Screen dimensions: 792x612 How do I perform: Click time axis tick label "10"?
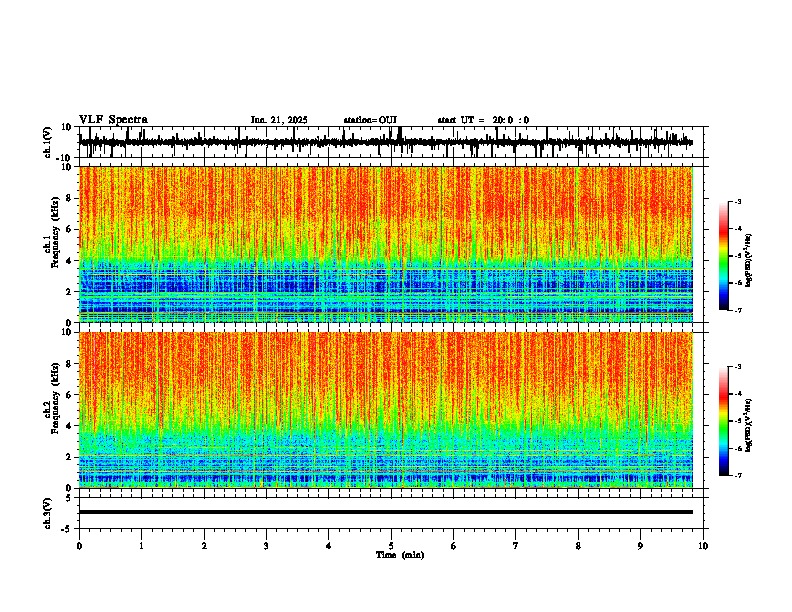point(703,546)
